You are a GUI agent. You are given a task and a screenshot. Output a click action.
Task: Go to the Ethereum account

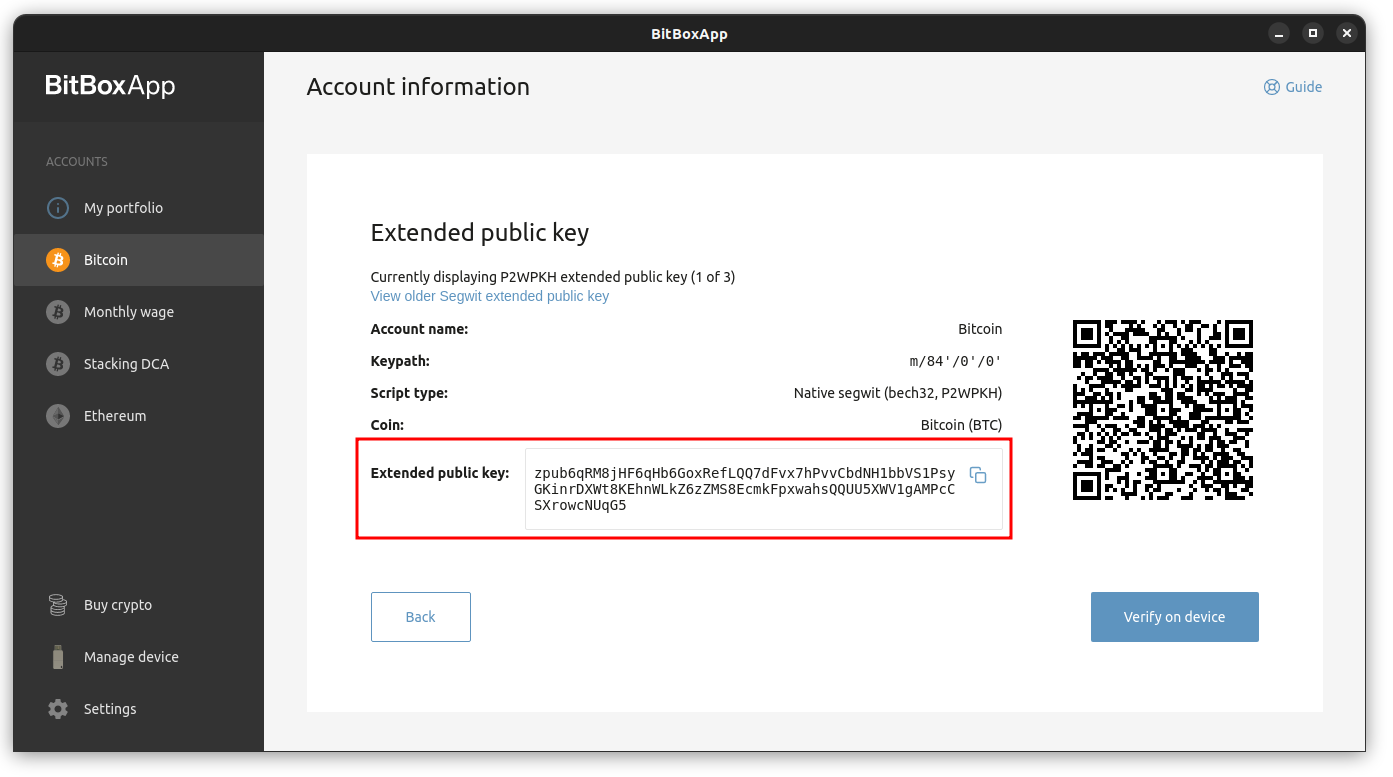coord(139,416)
